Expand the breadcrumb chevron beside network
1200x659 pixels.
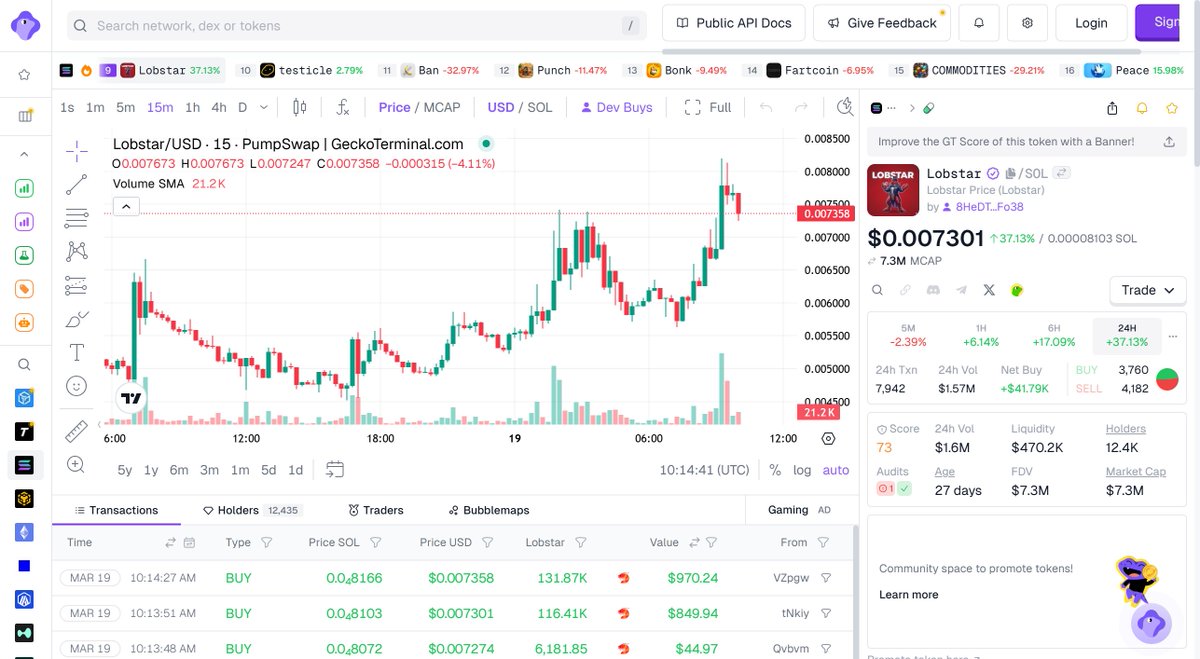pyautogui.click(x=911, y=108)
